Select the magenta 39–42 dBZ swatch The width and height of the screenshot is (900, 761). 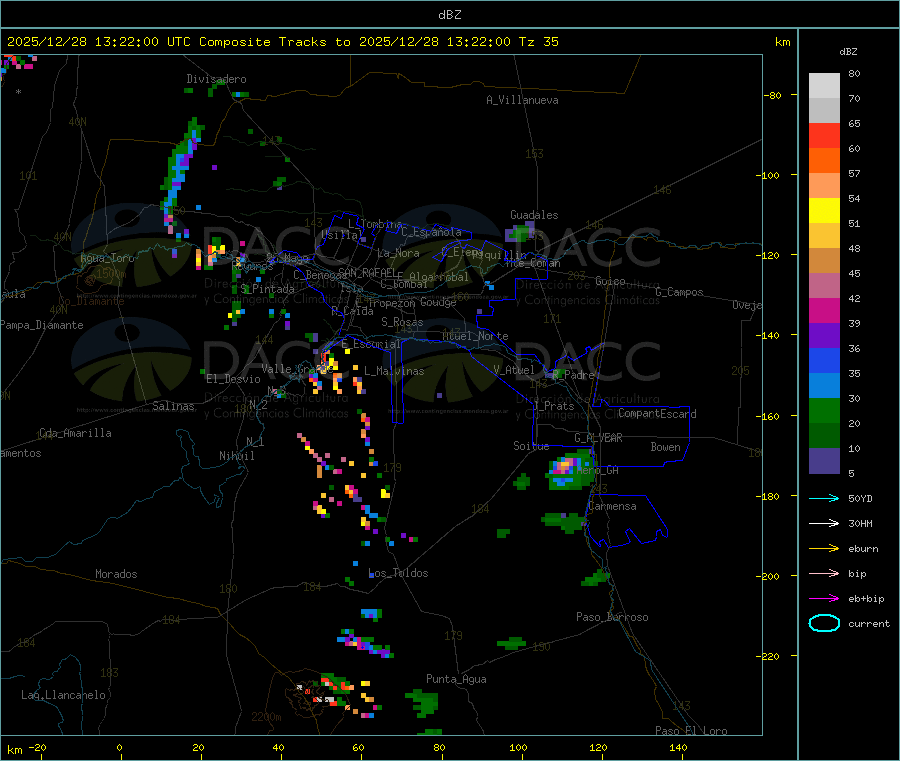824,310
